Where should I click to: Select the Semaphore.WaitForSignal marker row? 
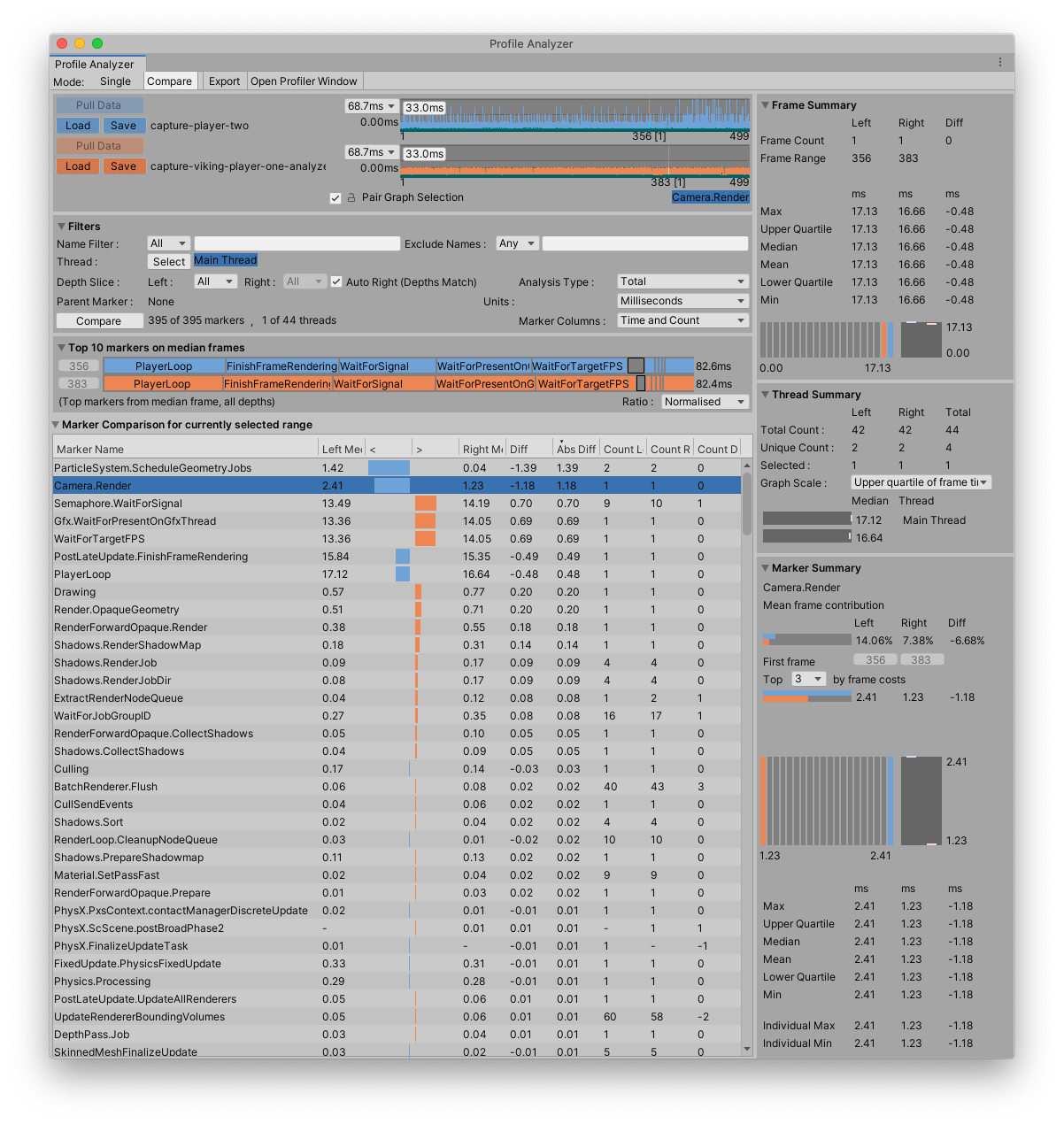coord(177,503)
